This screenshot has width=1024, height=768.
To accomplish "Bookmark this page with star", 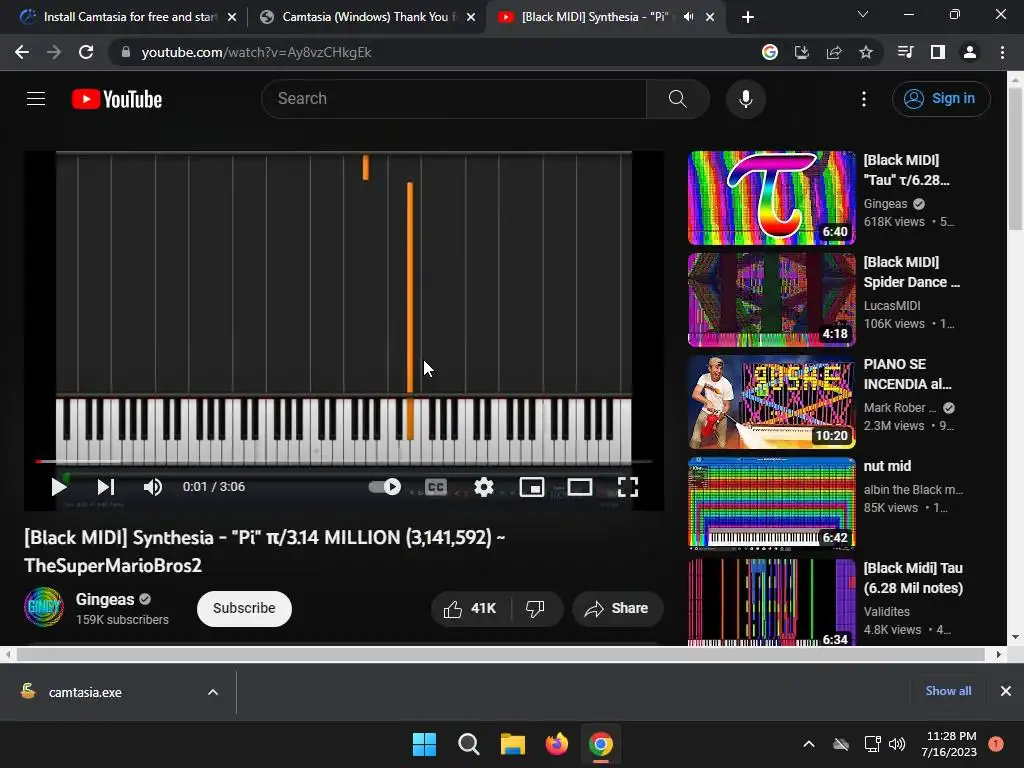I will [866, 52].
